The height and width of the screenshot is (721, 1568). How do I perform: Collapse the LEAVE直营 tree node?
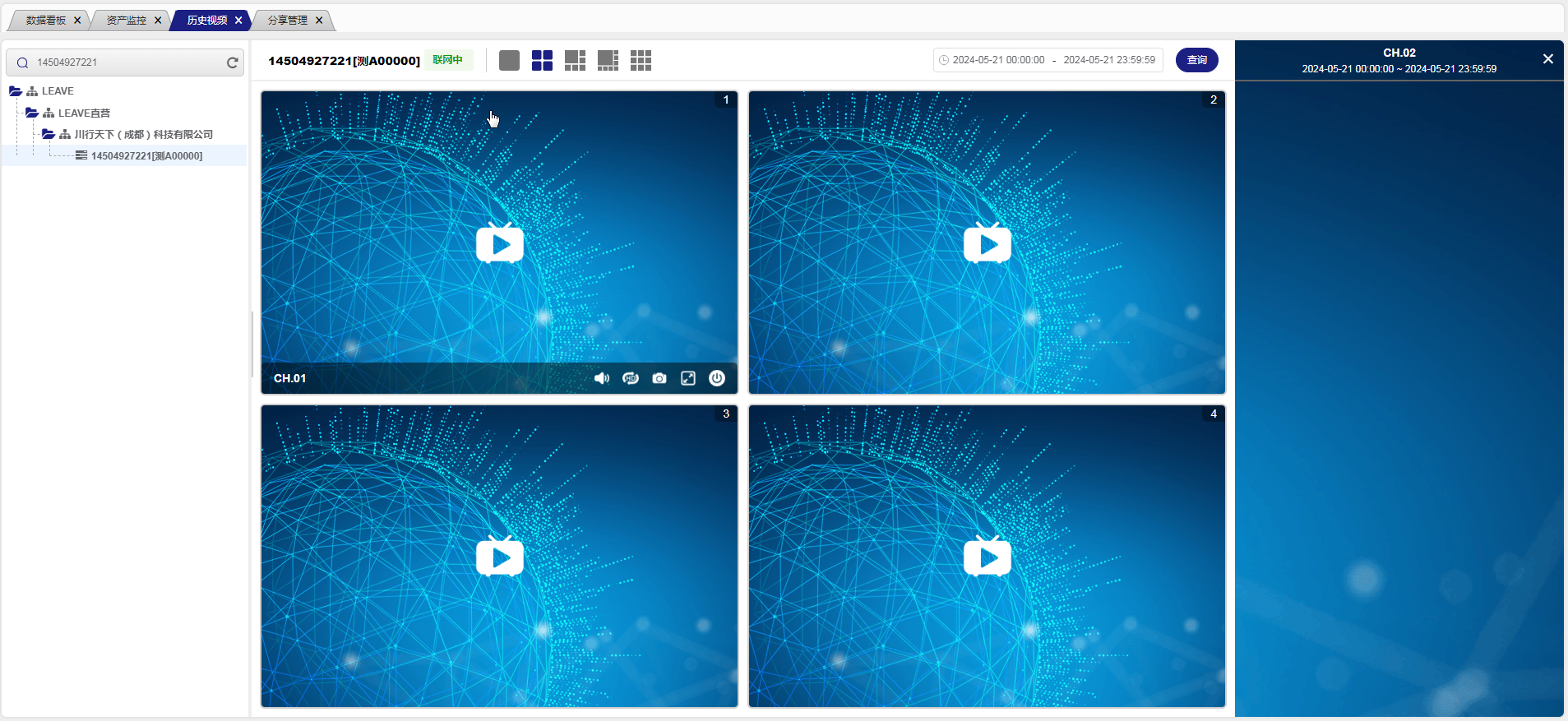(x=32, y=113)
